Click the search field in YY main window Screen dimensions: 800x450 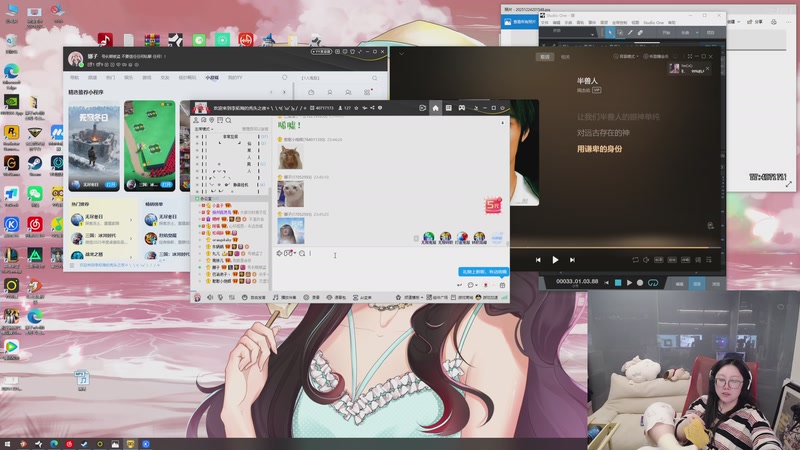pos(339,78)
